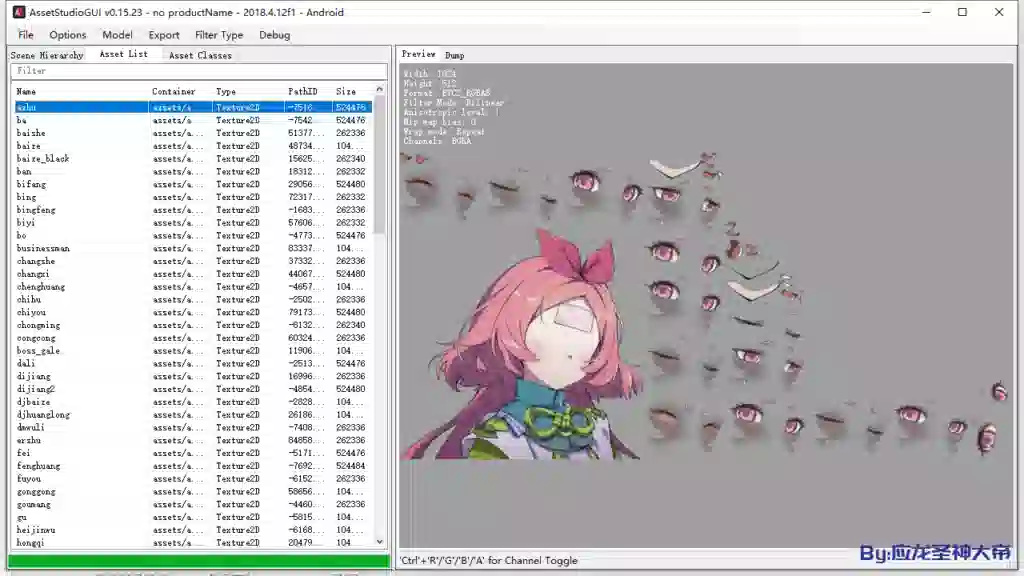
Task: Select the 'chihu' asset row
Action: coord(193,300)
